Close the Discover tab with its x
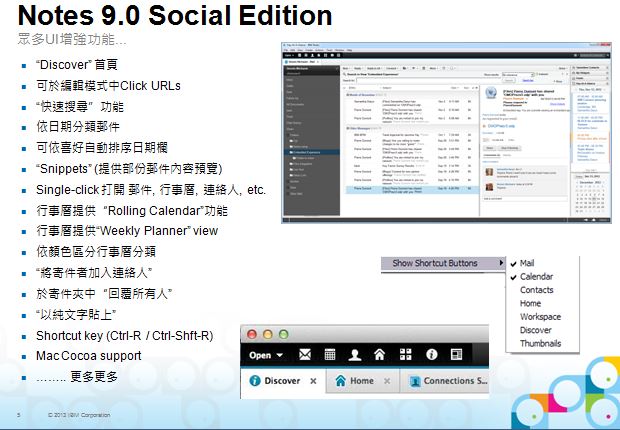Image resolution: width=620 pixels, height=430 pixels. pyautogui.click(x=313, y=381)
